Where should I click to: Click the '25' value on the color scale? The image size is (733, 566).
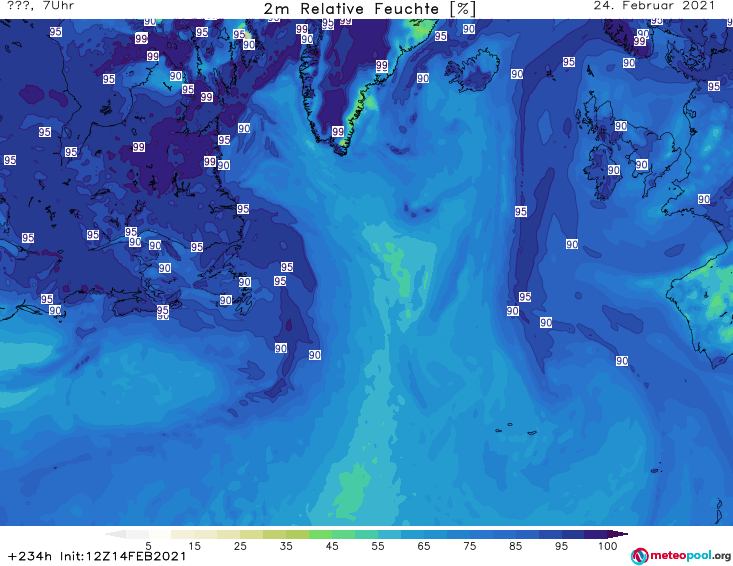pyautogui.click(x=240, y=546)
